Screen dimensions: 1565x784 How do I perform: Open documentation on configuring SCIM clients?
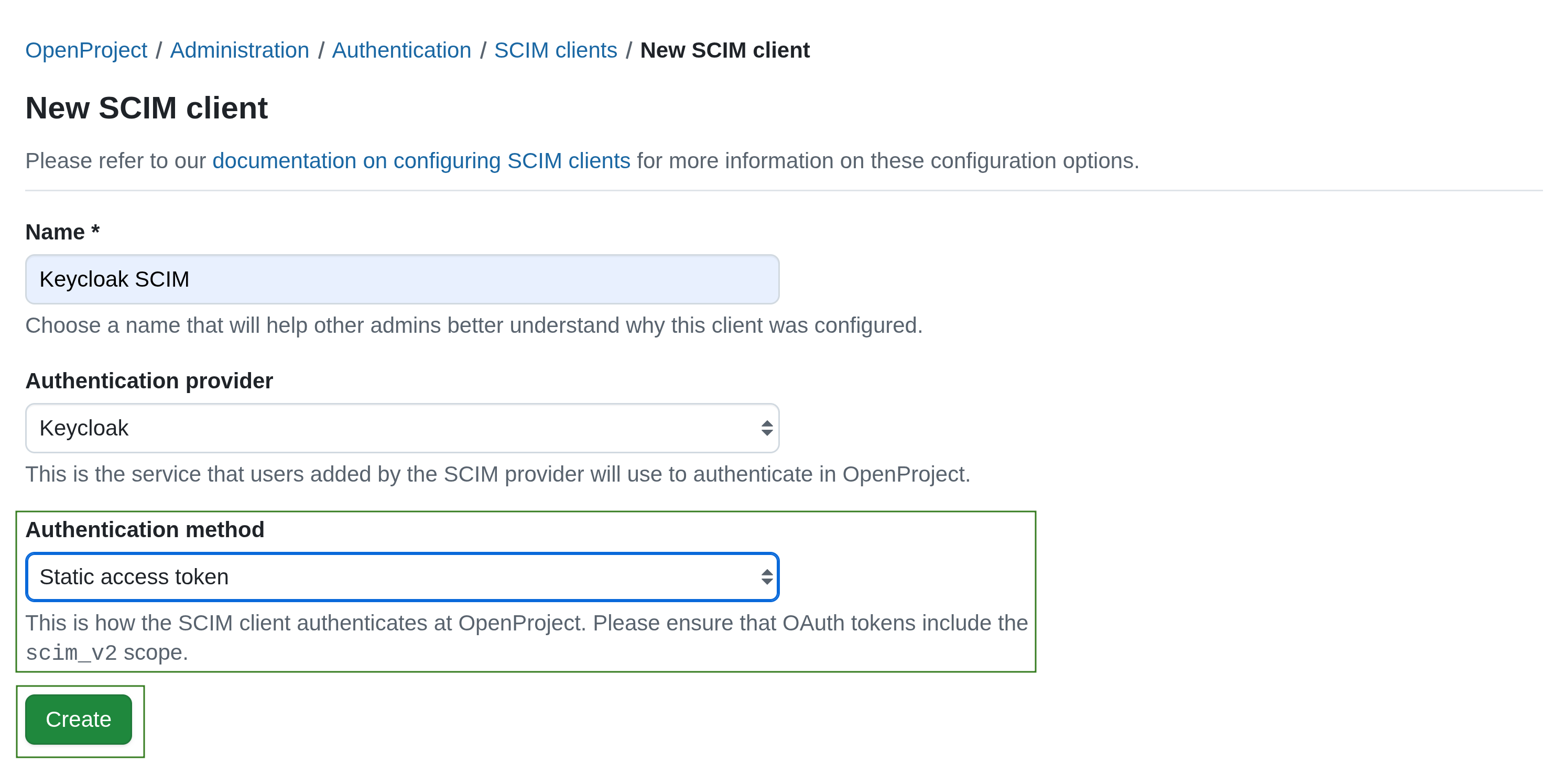click(x=421, y=160)
